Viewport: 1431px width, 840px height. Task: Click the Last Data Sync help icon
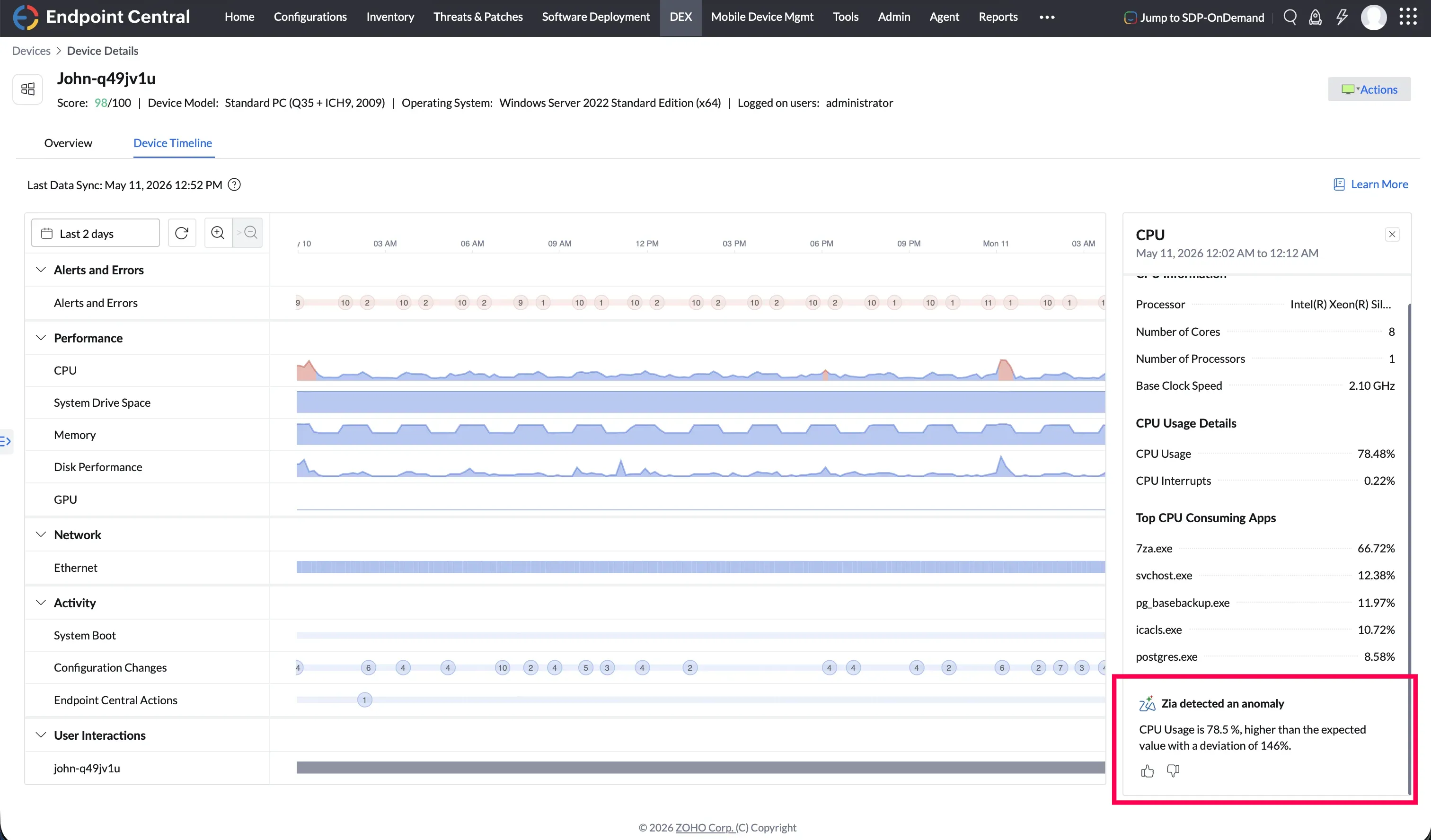(x=234, y=185)
